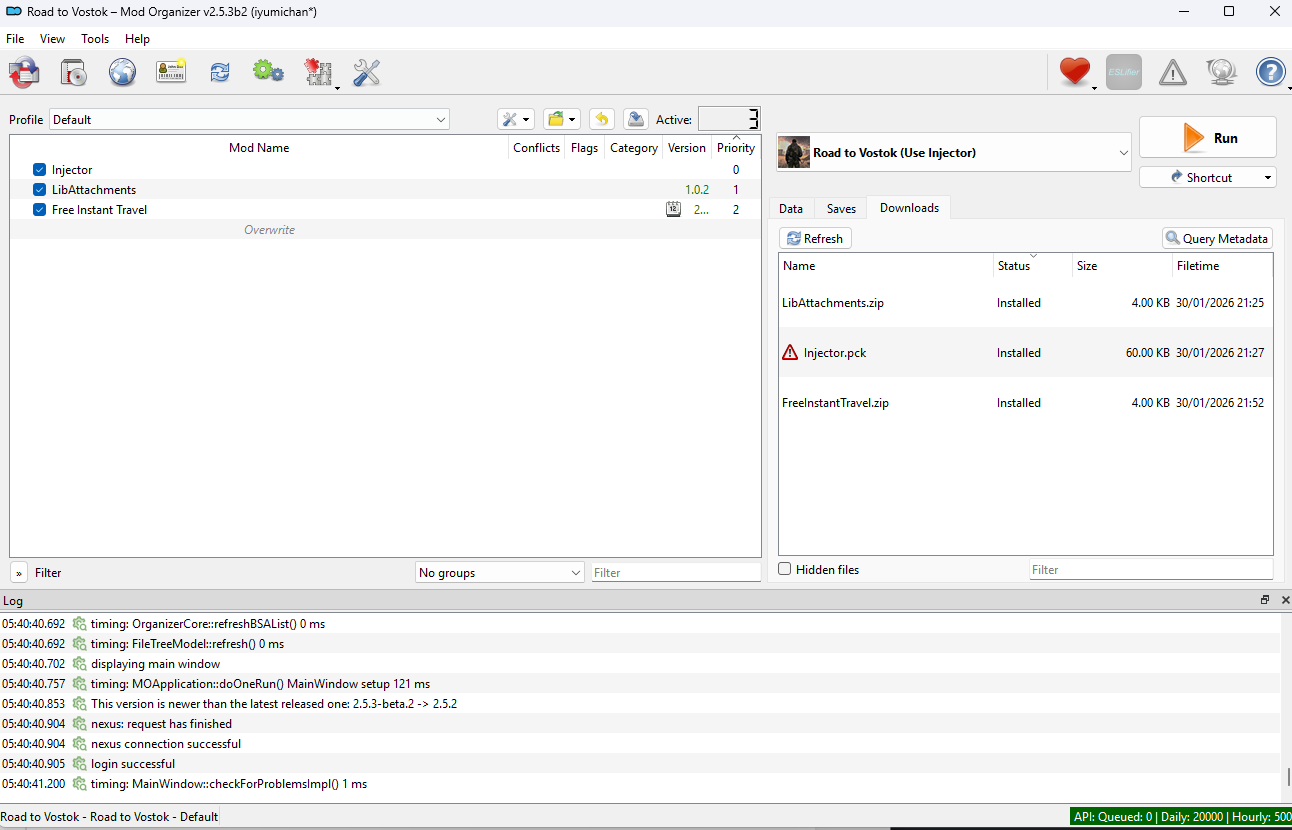Click the downloads Filter input field
This screenshot has height=830, width=1292.
pyautogui.click(x=1150, y=570)
